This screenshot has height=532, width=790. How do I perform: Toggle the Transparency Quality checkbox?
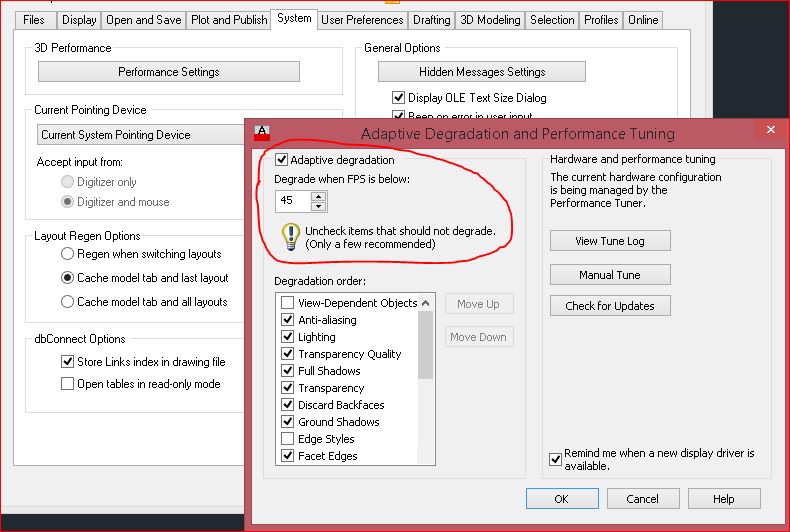(x=287, y=354)
